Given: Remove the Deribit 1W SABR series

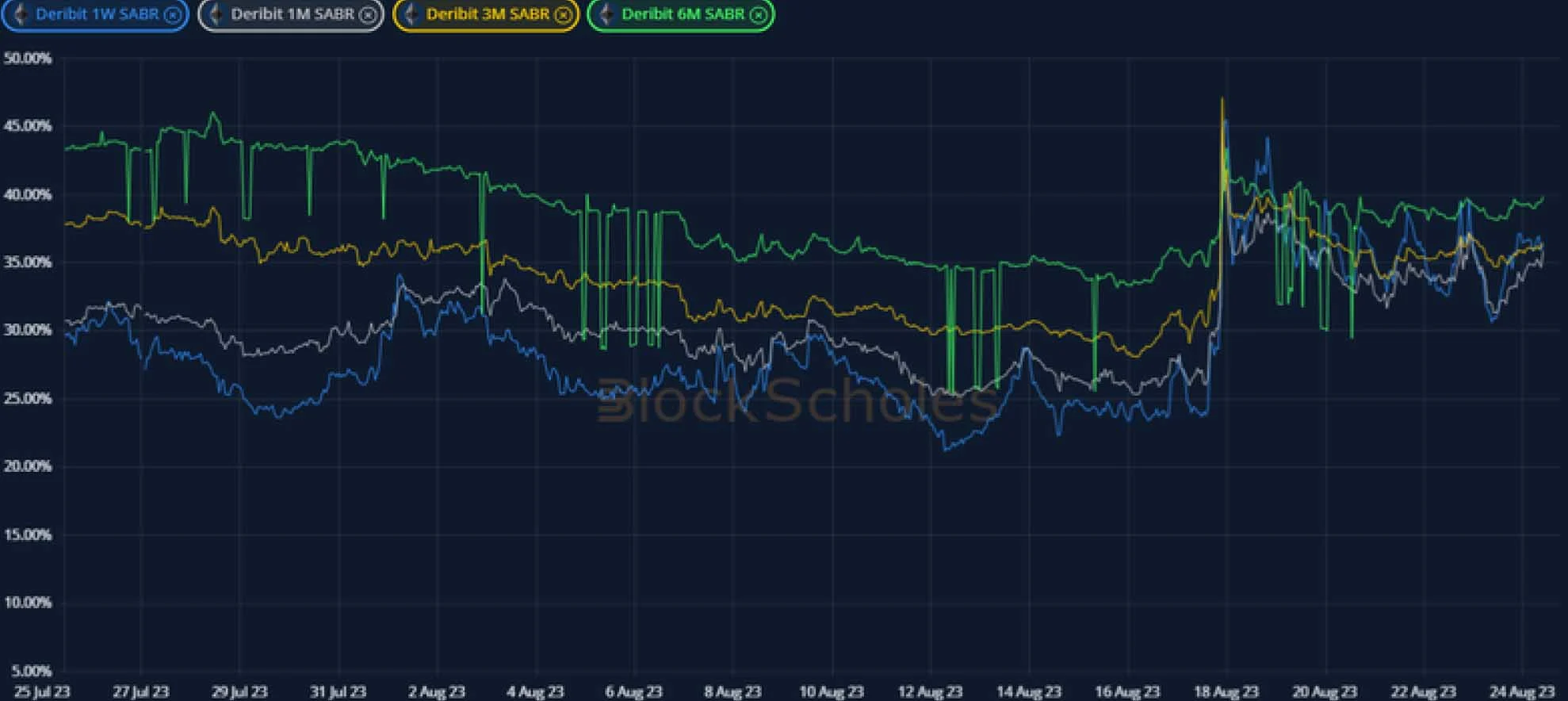Looking at the screenshot, I should tap(172, 15).
